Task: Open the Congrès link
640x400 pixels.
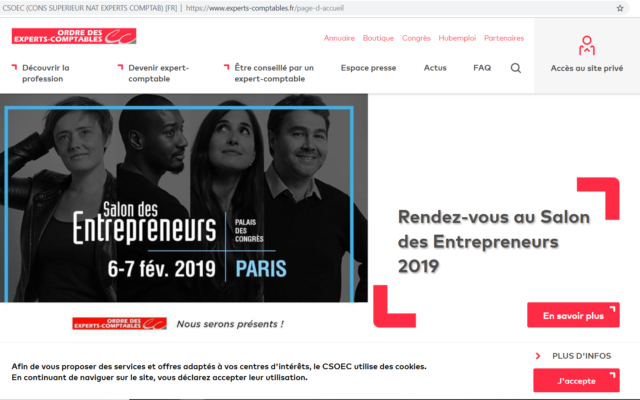Action: (416, 38)
